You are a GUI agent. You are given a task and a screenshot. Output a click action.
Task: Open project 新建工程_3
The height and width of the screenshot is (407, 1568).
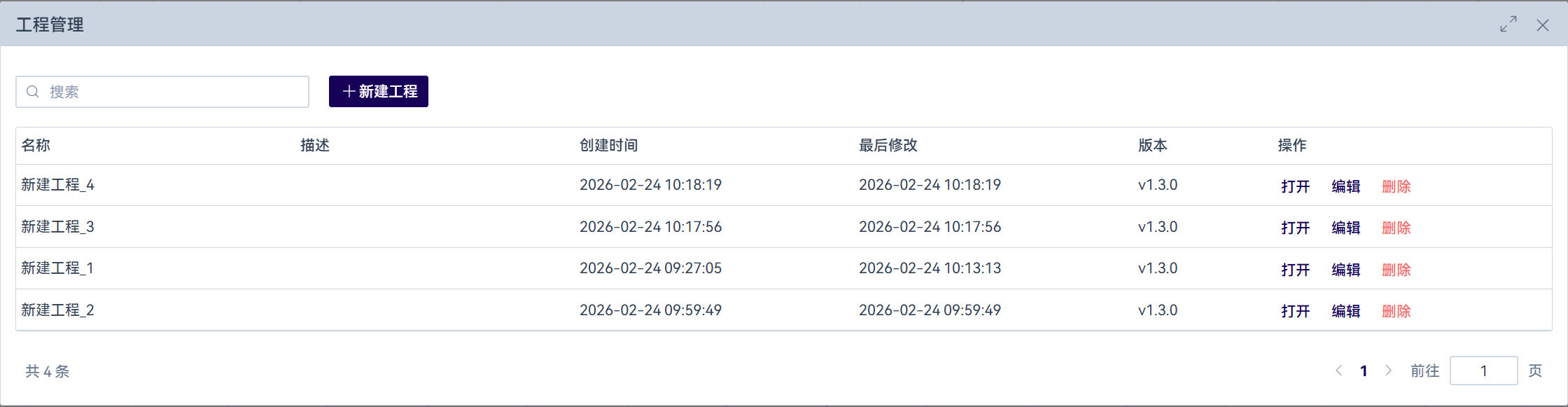(x=1295, y=228)
